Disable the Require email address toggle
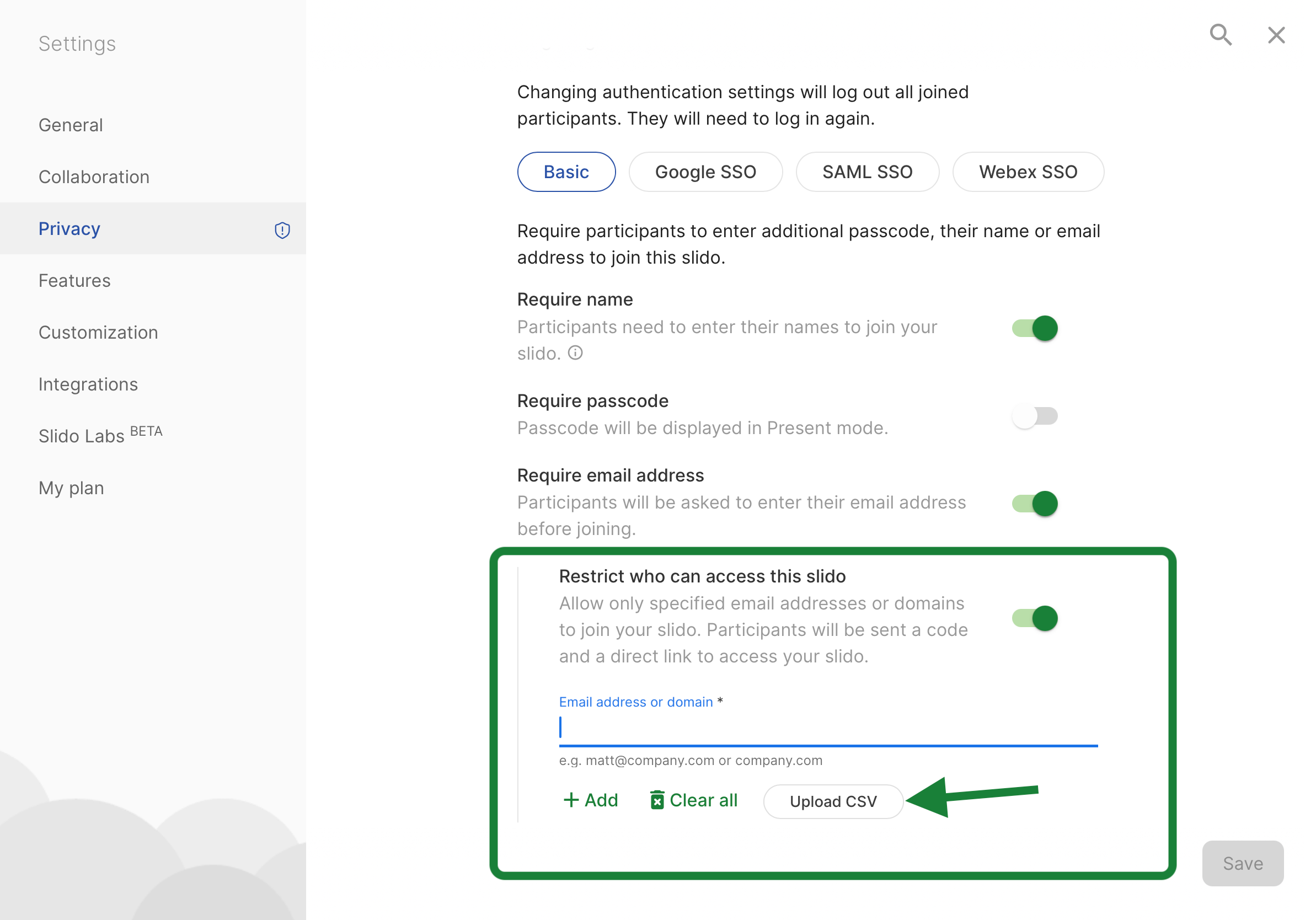Viewport: 1316px width, 920px height. tap(1035, 503)
